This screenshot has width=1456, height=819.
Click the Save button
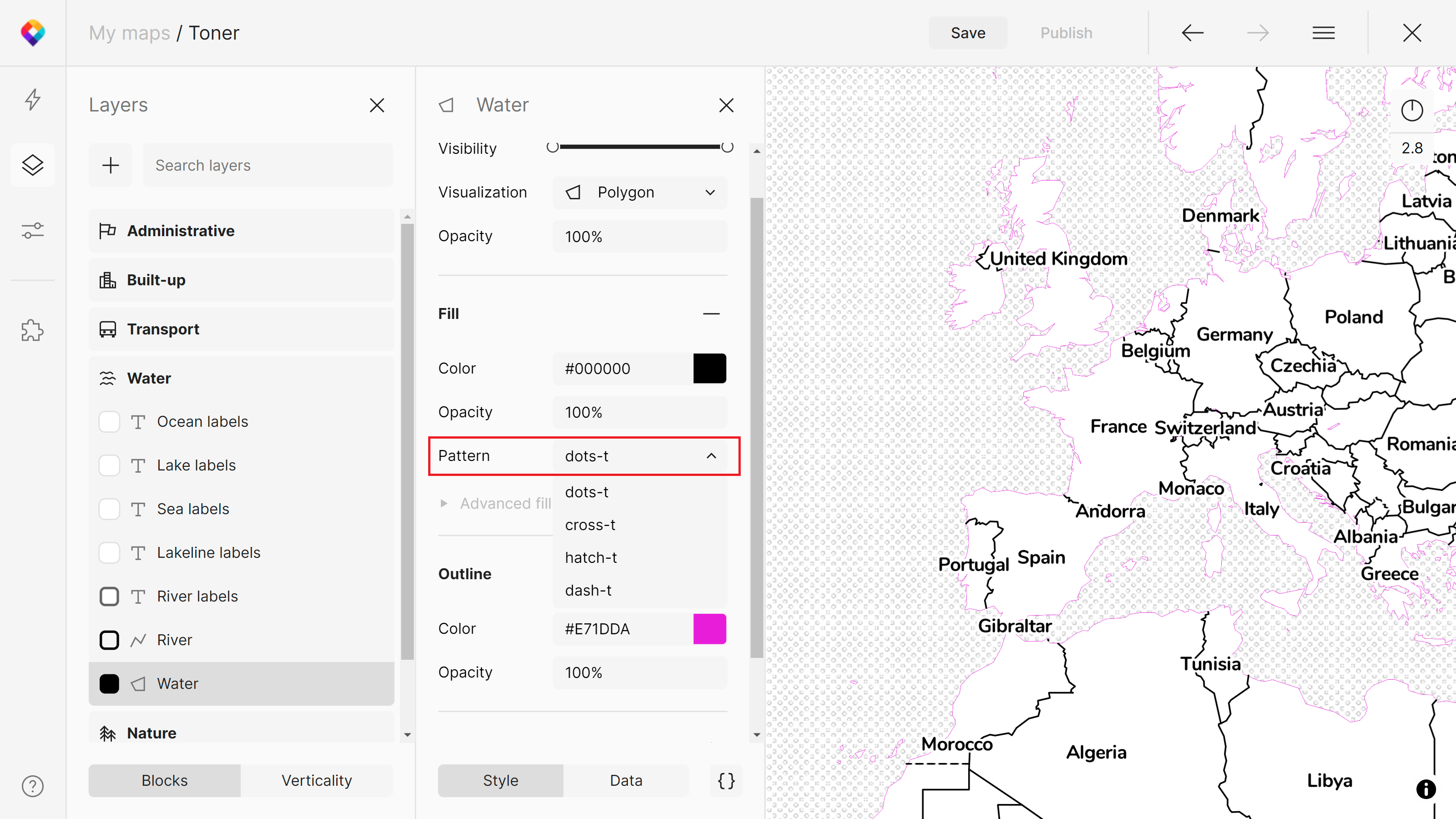tap(968, 33)
